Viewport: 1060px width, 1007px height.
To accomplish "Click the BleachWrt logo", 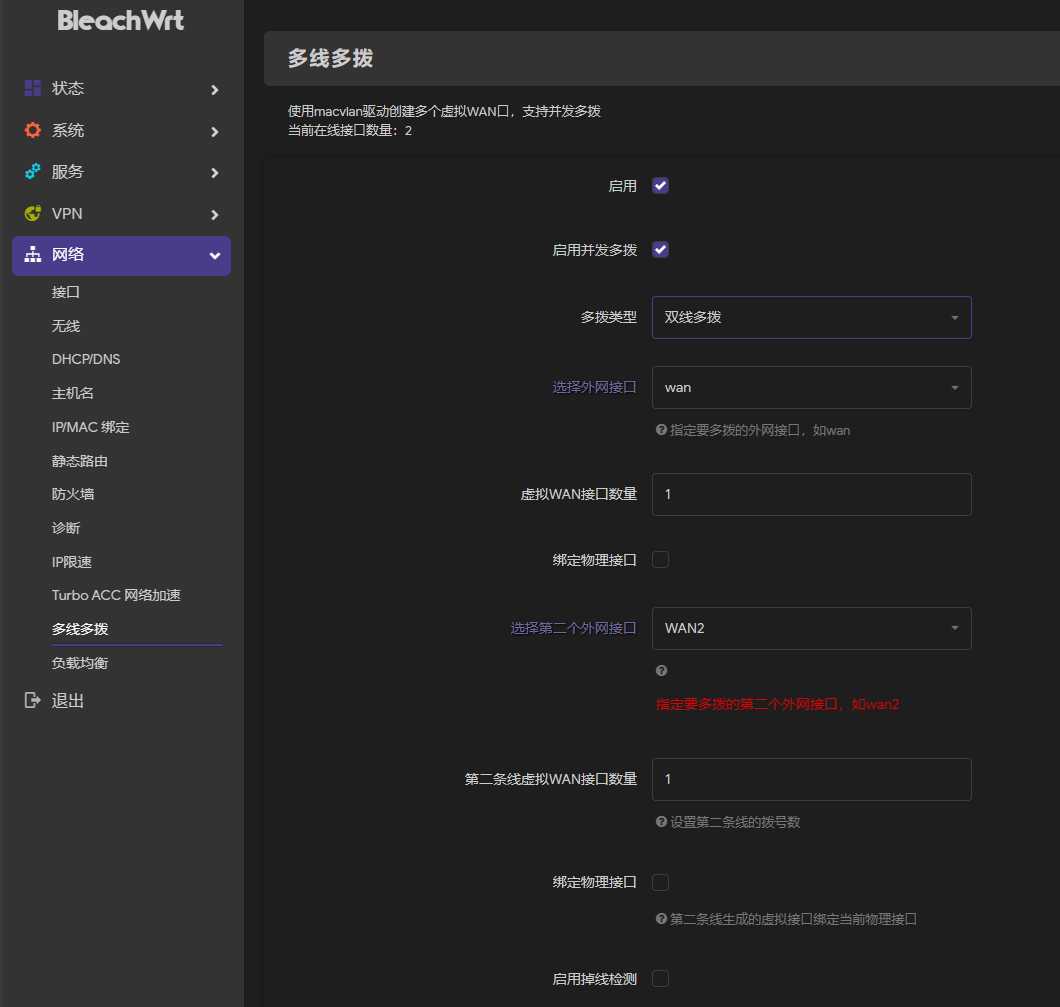I will pos(120,20).
